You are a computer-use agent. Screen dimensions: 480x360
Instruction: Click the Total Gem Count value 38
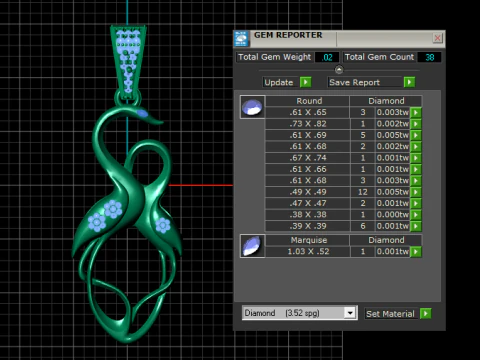click(x=429, y=57)
